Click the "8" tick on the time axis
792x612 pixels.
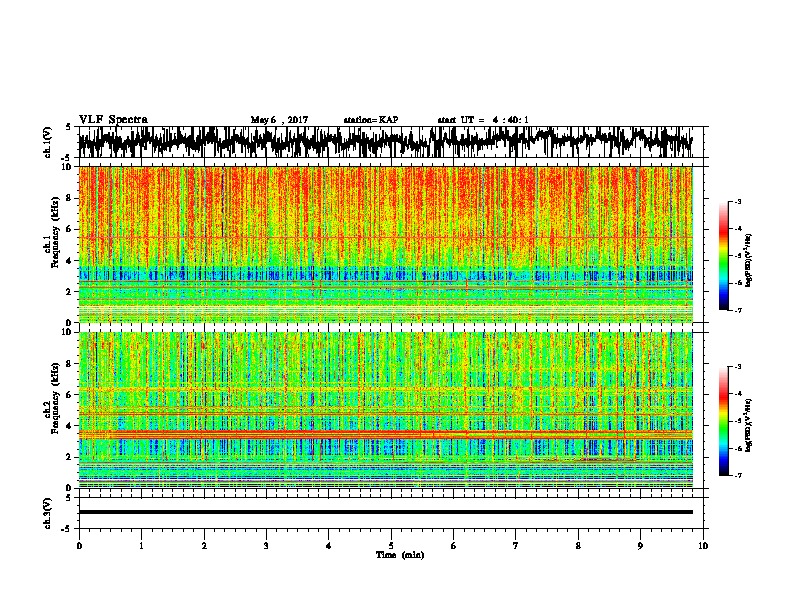point(578,546)
